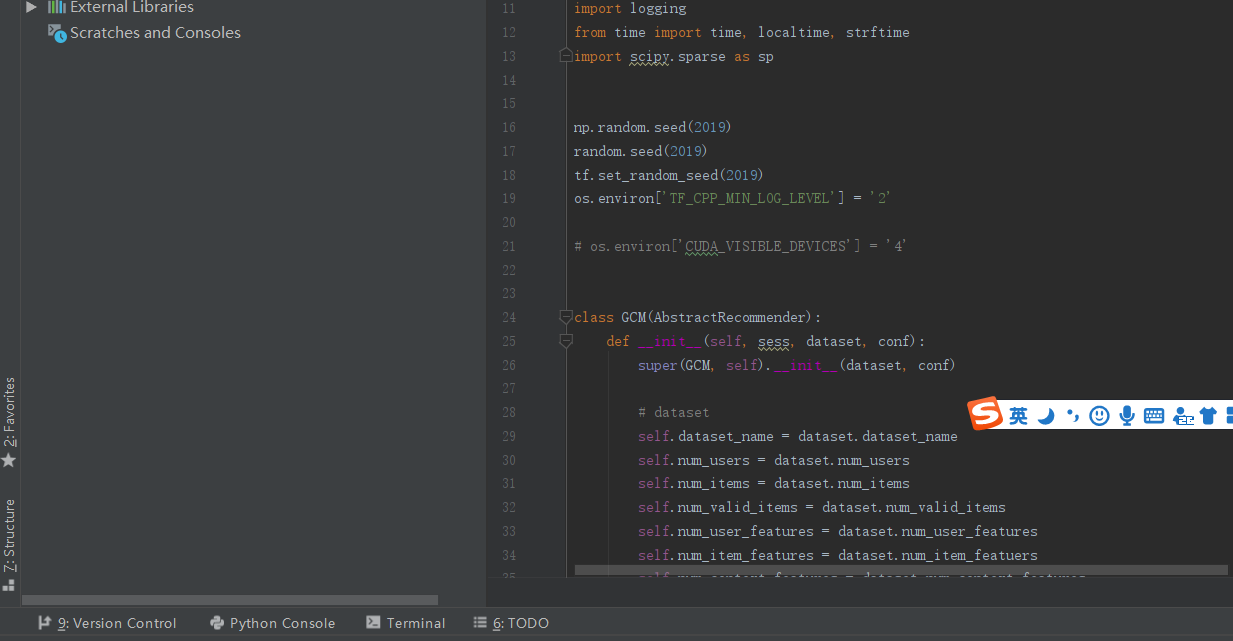This screenshot has height=641, width=1233.
Task: Expand the External Libraries tree node
Action: pyautogui.click(x=31, y=7)
